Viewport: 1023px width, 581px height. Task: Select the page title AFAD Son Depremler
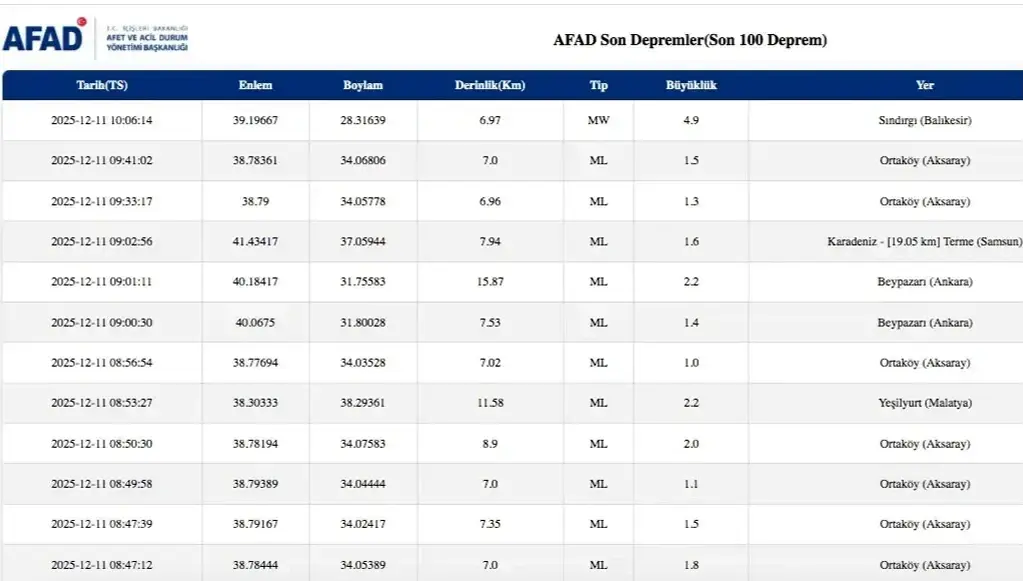pyautogui.click(x=689, y=40)
